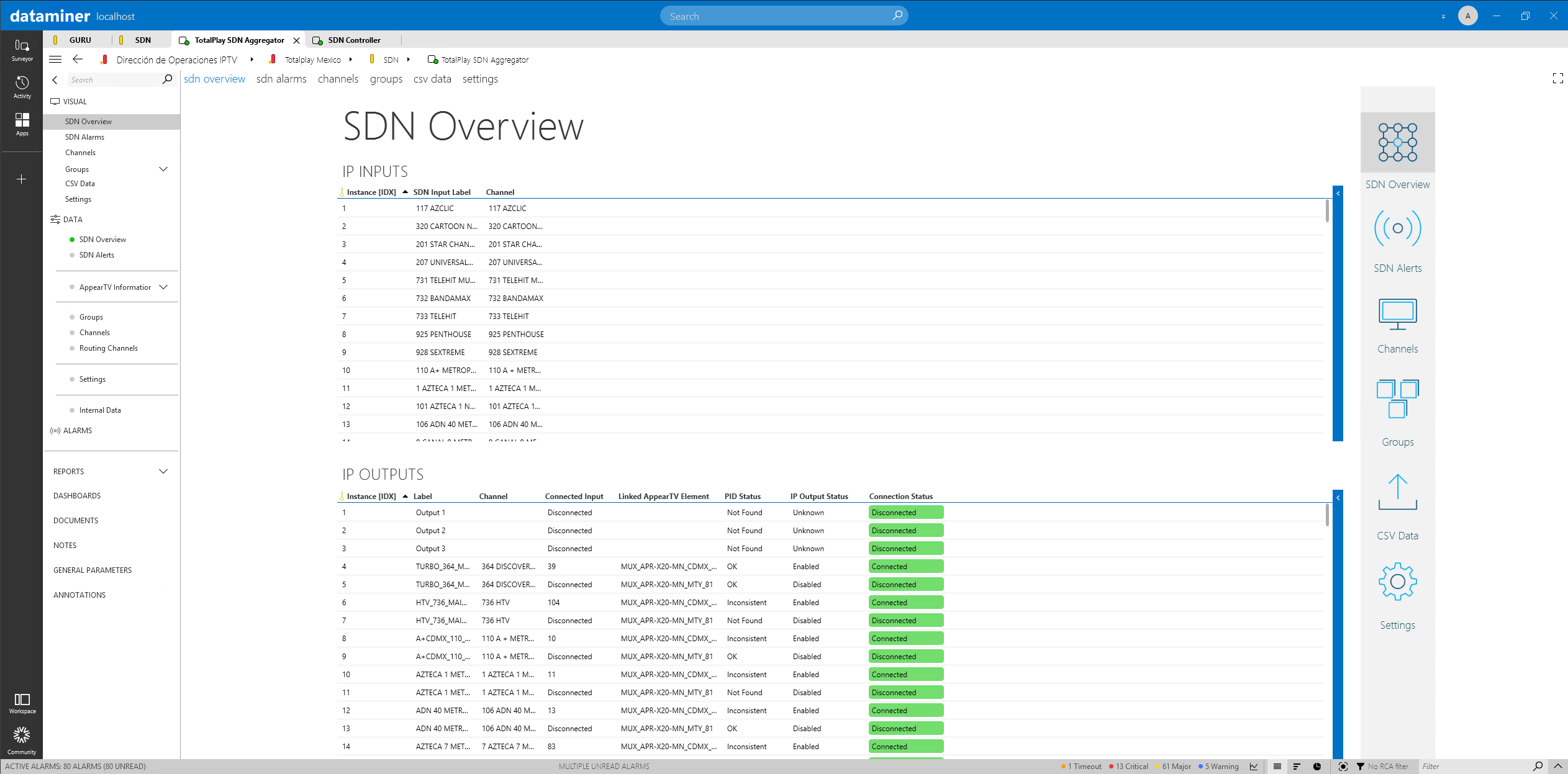The height and width of the screenshot is (774, 1568).
Task: Switch to SDN tab
Action: coord(143,40)
